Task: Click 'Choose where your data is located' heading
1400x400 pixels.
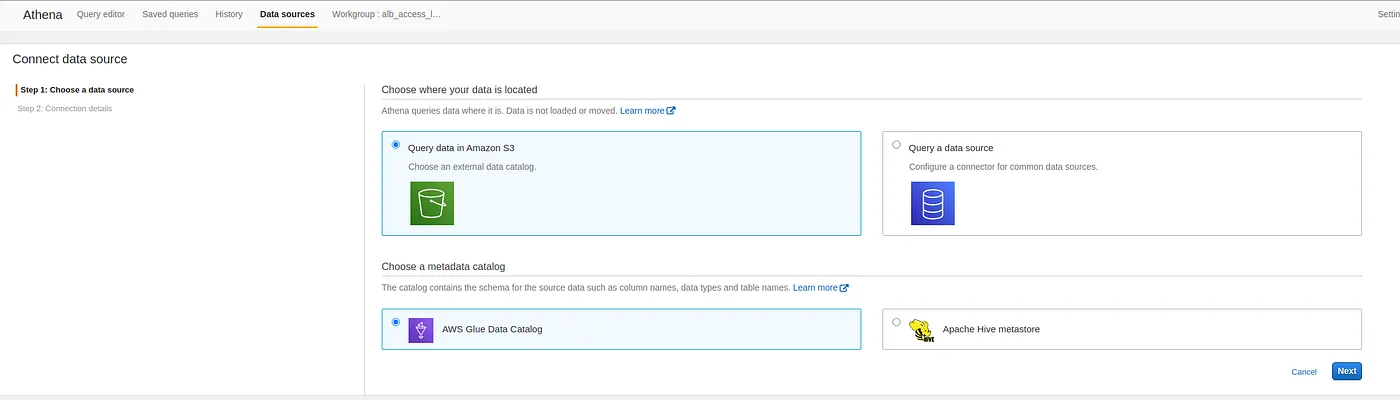Action: click(x=460, y=90)
